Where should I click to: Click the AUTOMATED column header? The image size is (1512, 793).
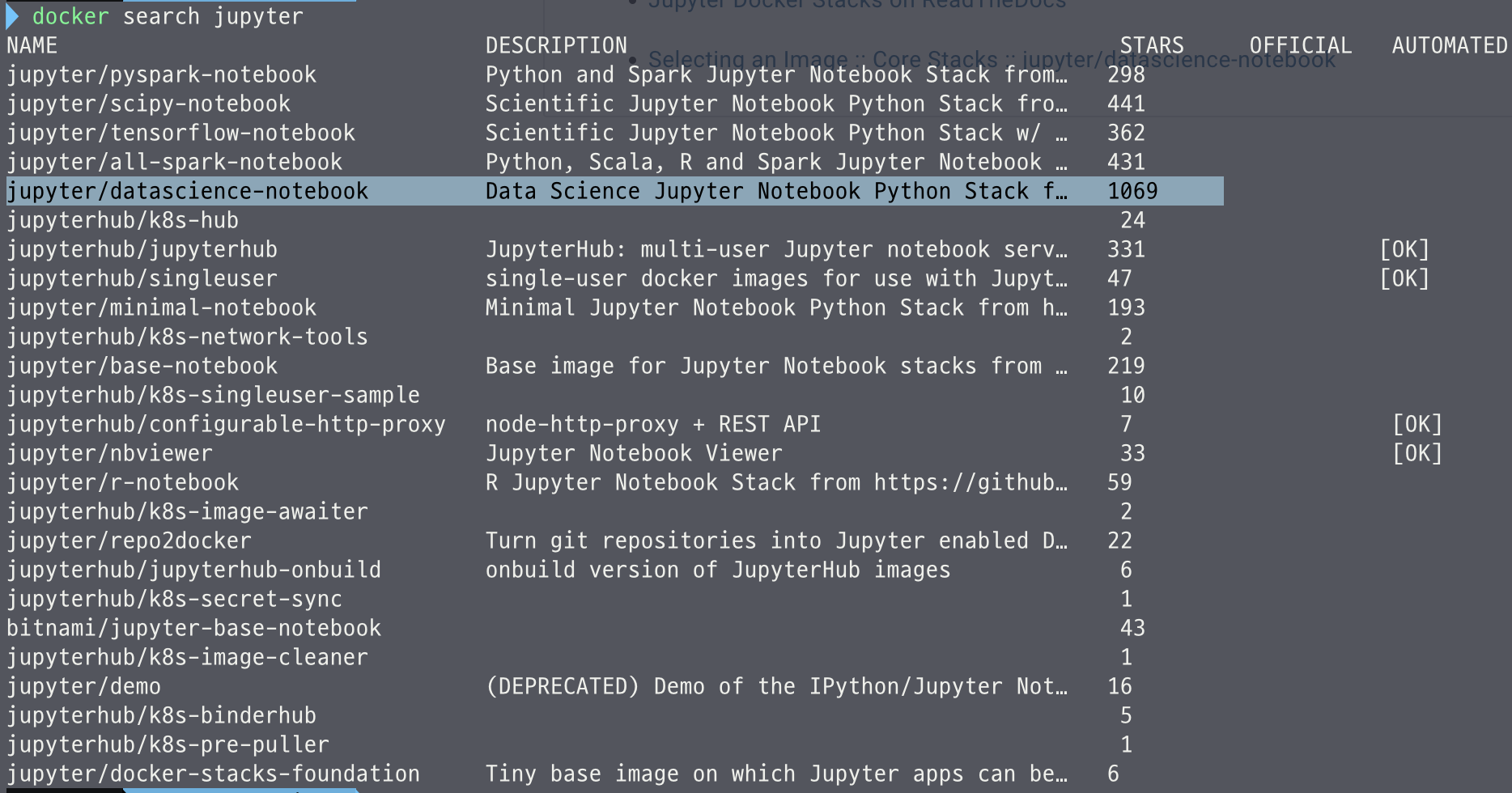tap(1450, 45)
